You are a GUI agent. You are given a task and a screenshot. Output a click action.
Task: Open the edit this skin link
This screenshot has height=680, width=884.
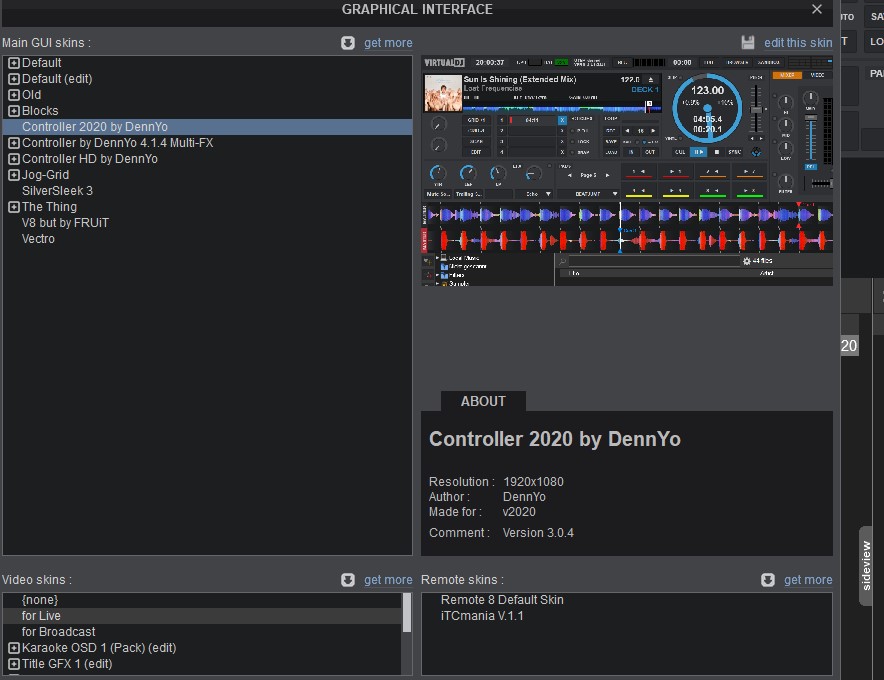798,43
